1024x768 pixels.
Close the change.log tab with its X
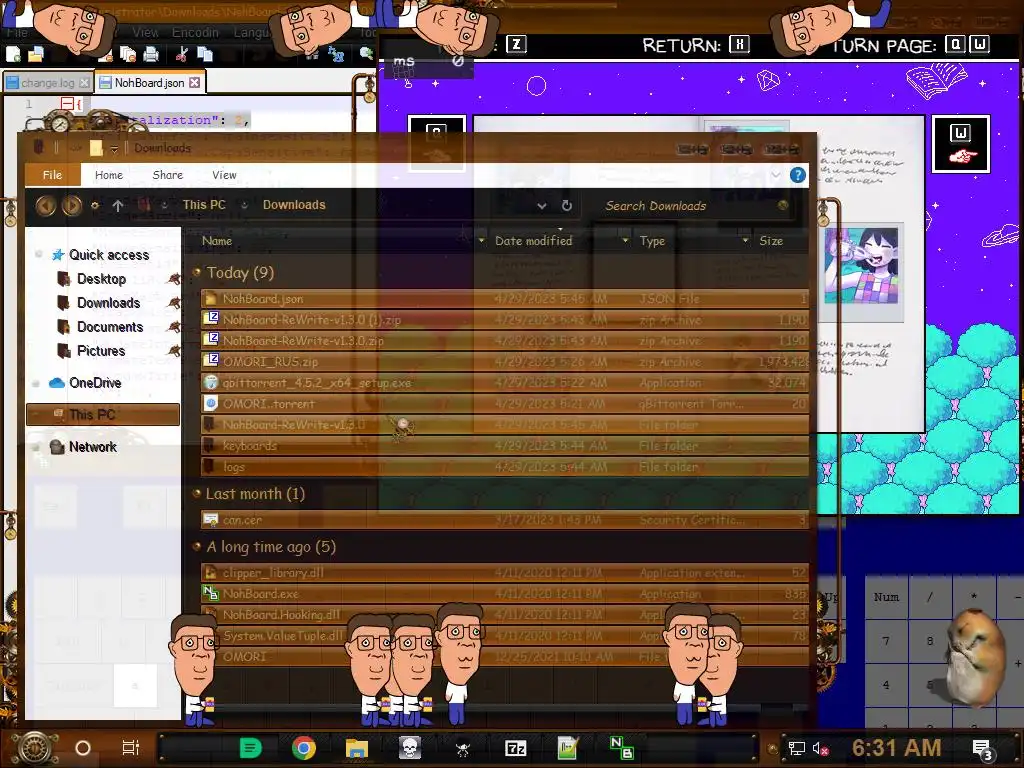pos(84,83)
